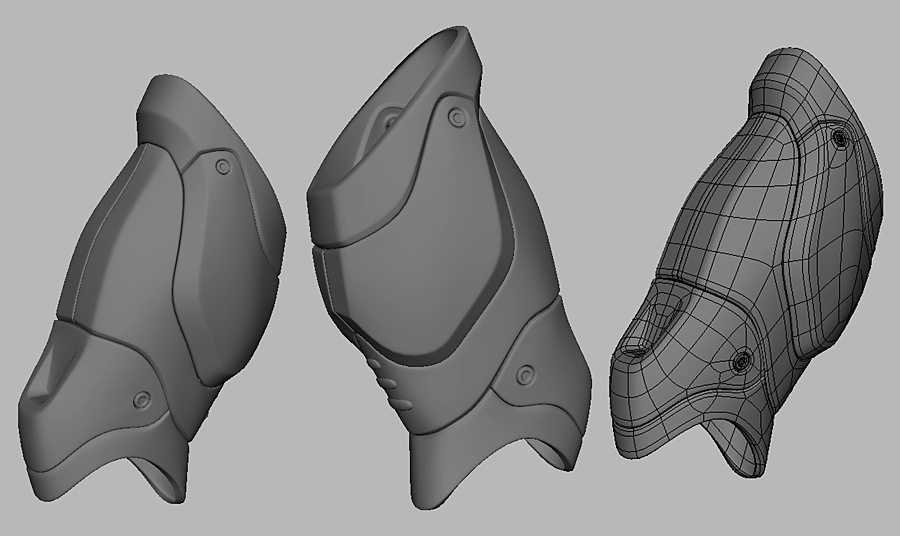Select the recessed top-left rivet on middle model
Image resolution: width=900 pixels, height=536 pixels.
pyautogui.click(x=389, y=121)
